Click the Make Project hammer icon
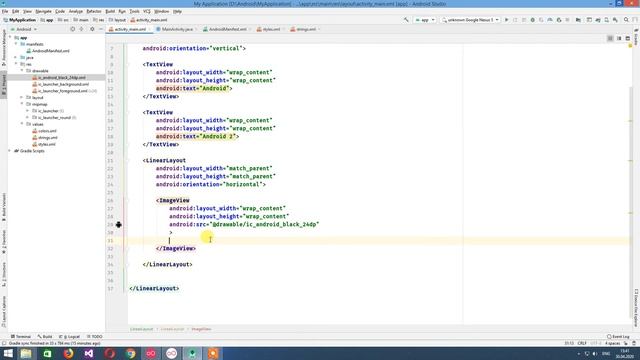This screenshot has height=360, width=640. click(406, 20)
